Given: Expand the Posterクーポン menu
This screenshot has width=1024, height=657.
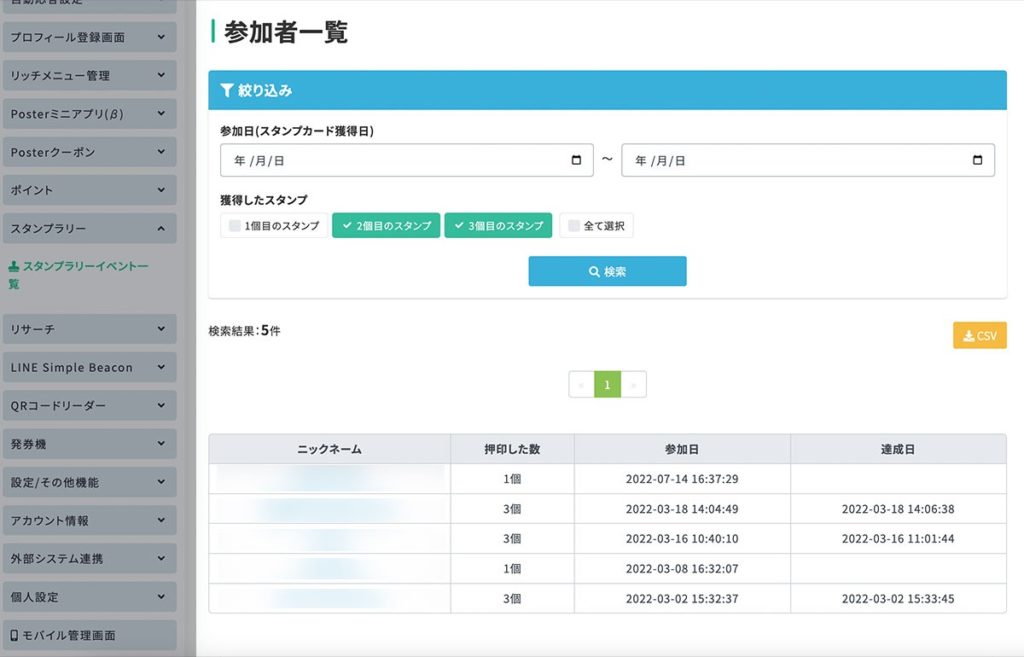Looking at the screenshot, I should click(89, 152).
